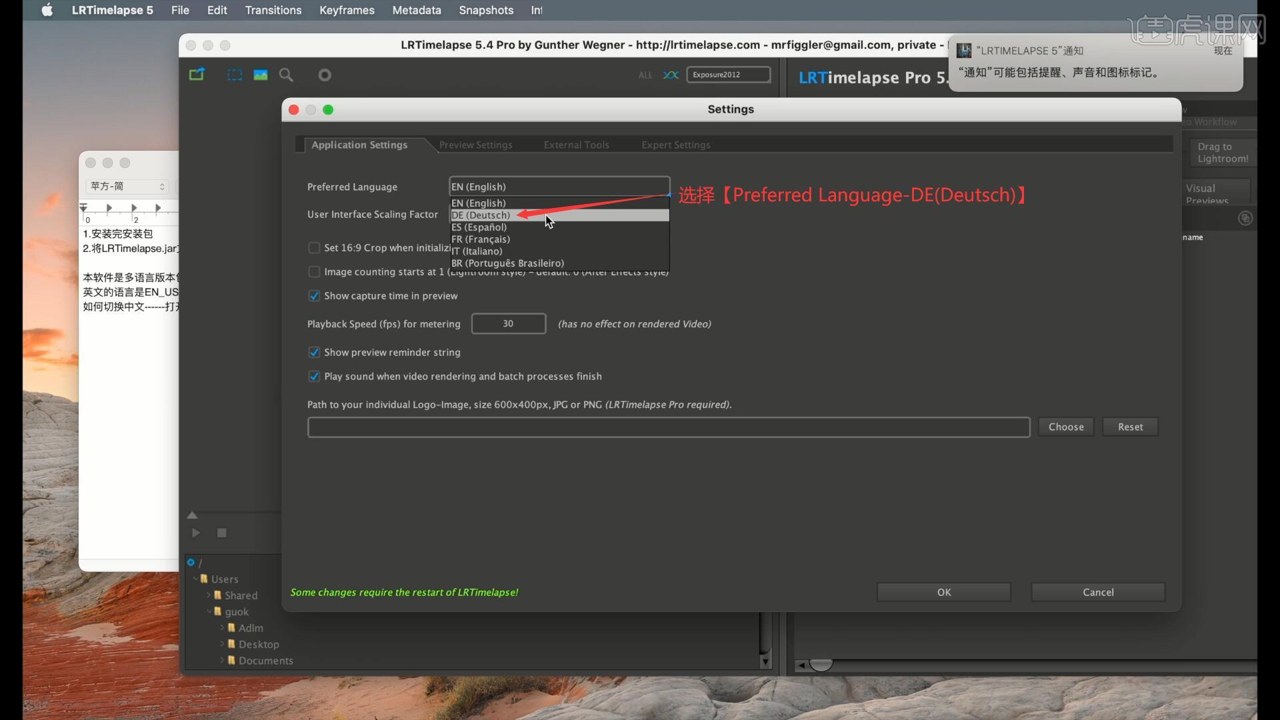This screenshot has height=720, width=1280.
Task: Choose IT (Italiano) from the language list
Action: click(559, 251)
